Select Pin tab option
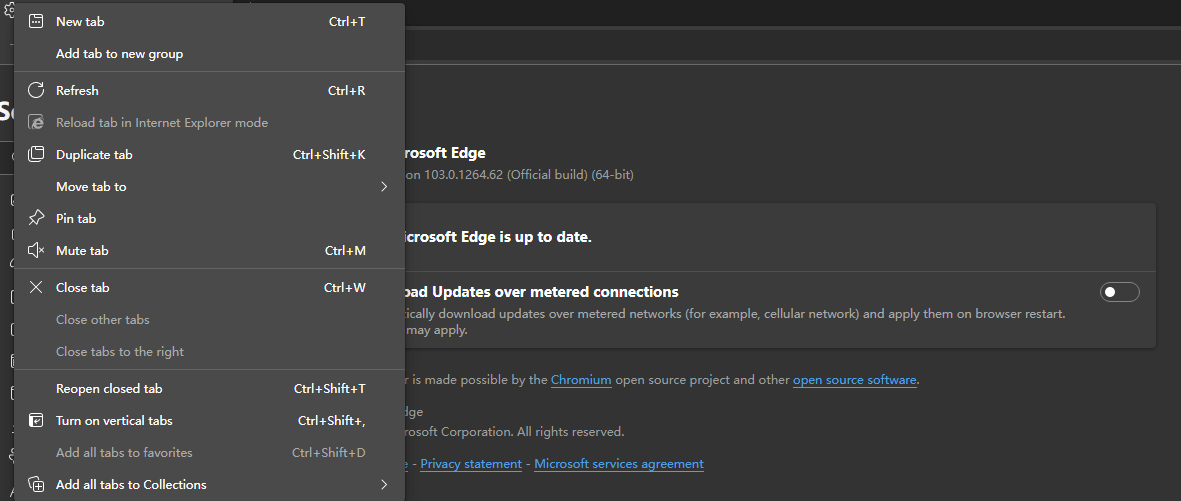This screenshot has height=501, width=1181. click(209, 218)
